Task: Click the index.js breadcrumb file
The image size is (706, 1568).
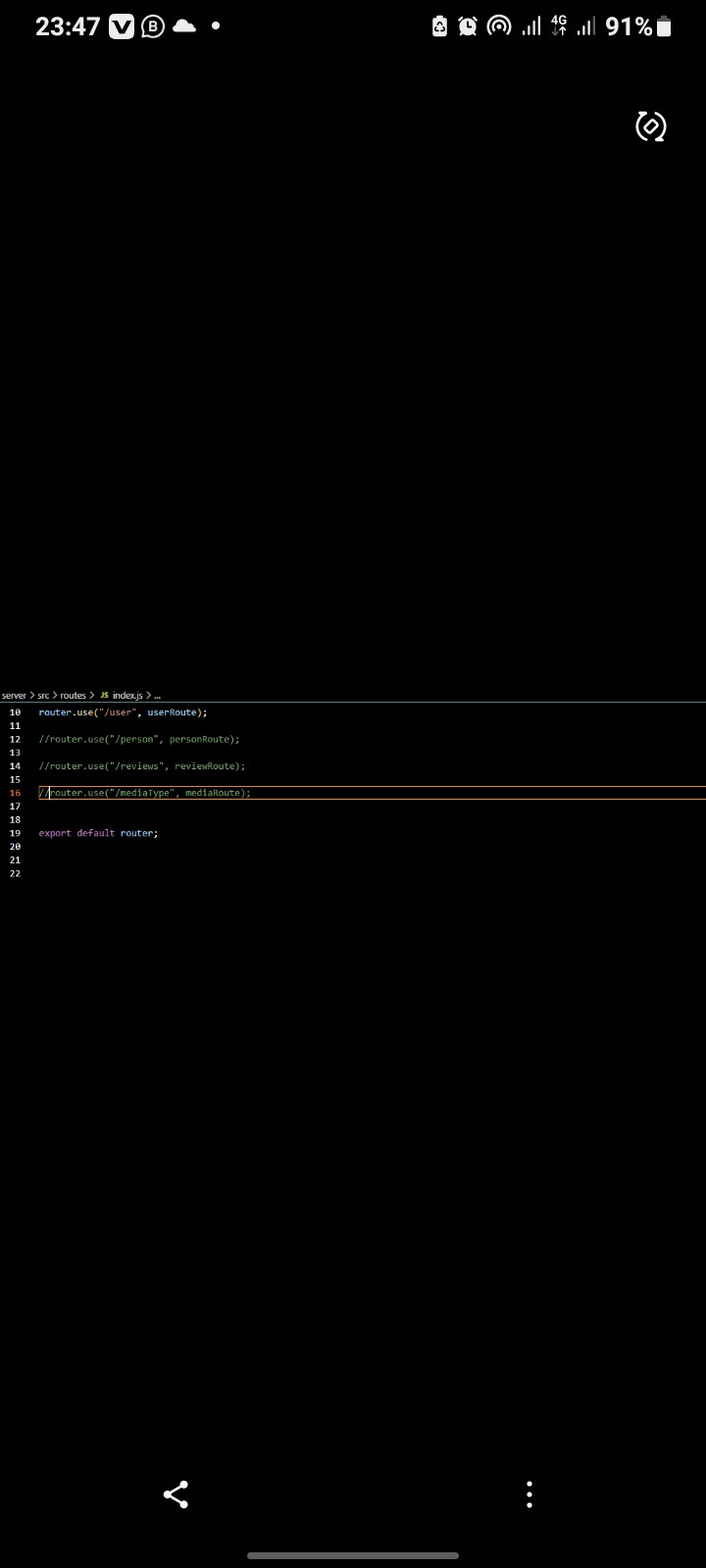Action: click(126, 695)
